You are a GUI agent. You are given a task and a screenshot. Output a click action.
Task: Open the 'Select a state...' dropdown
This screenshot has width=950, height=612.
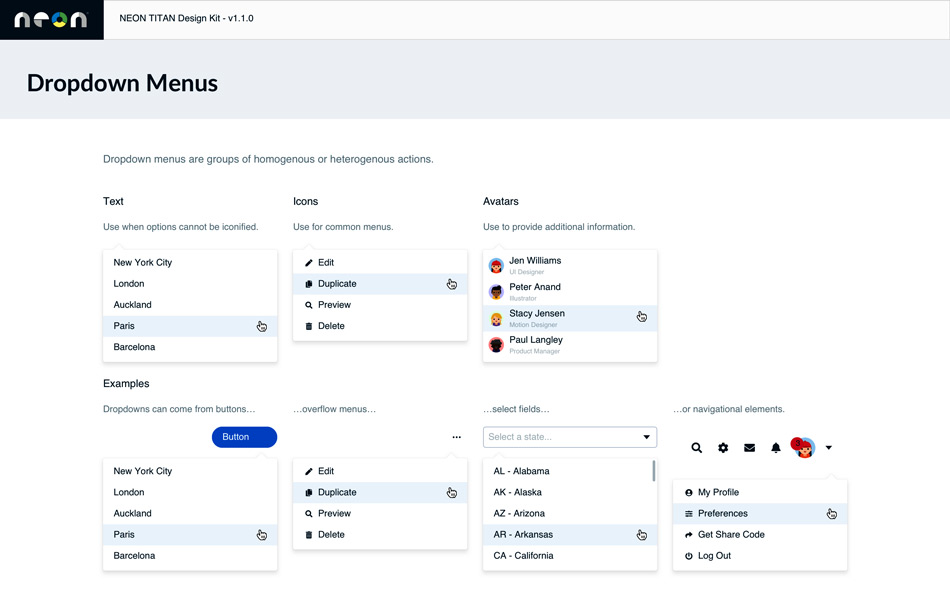[x=569, y=437]
